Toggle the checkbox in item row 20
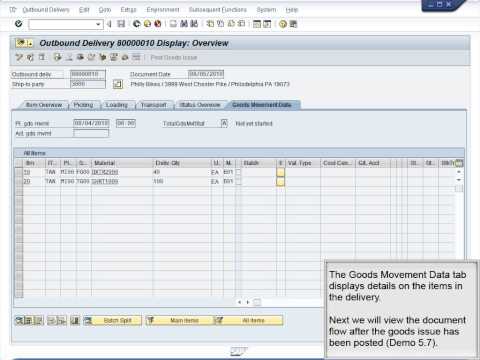This screenshot has height=360, width=480. tap(238, 182)
